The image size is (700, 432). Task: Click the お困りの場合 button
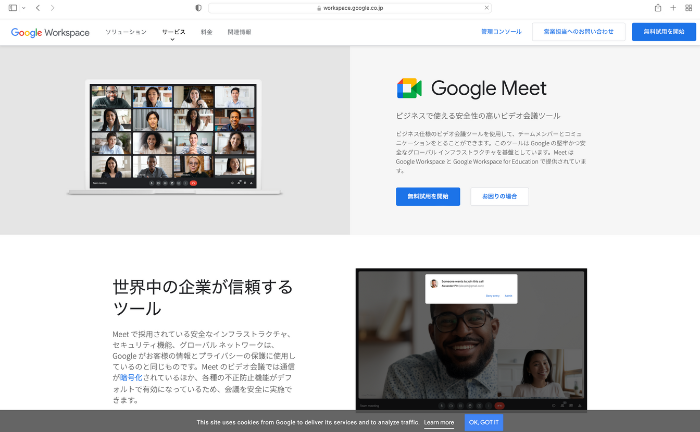pyautogui.click(x=499, y=196)
